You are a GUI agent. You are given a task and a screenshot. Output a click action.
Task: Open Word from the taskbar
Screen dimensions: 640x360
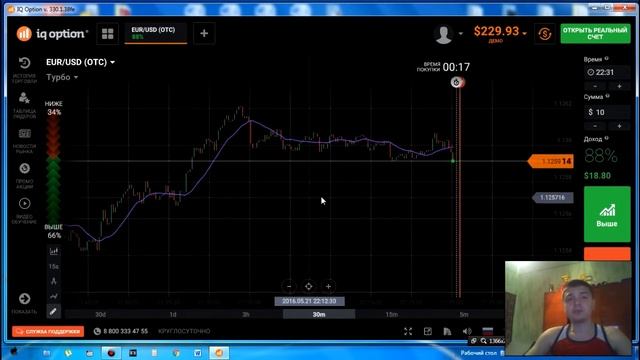point(198,353)
